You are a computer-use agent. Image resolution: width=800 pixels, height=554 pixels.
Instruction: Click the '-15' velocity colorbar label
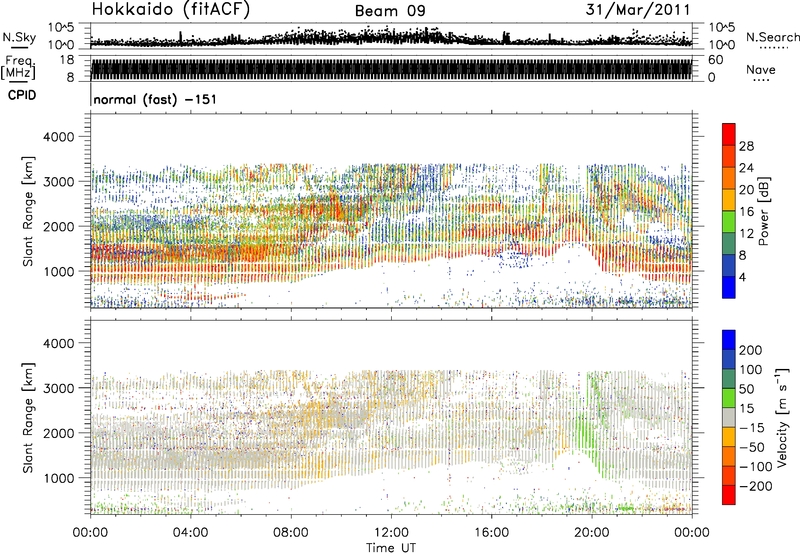coord(752,428)
